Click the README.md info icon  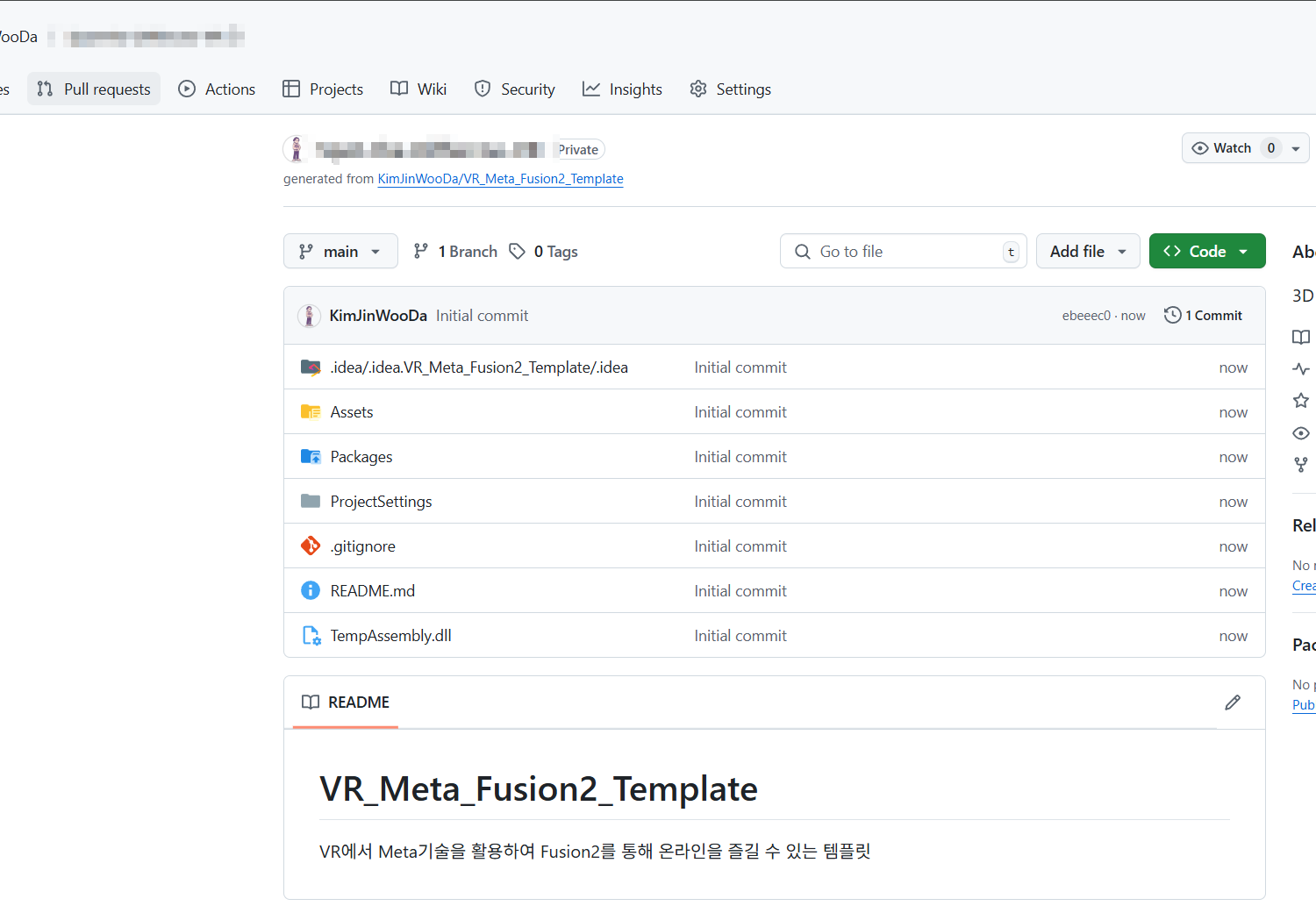tap(311, 591)
